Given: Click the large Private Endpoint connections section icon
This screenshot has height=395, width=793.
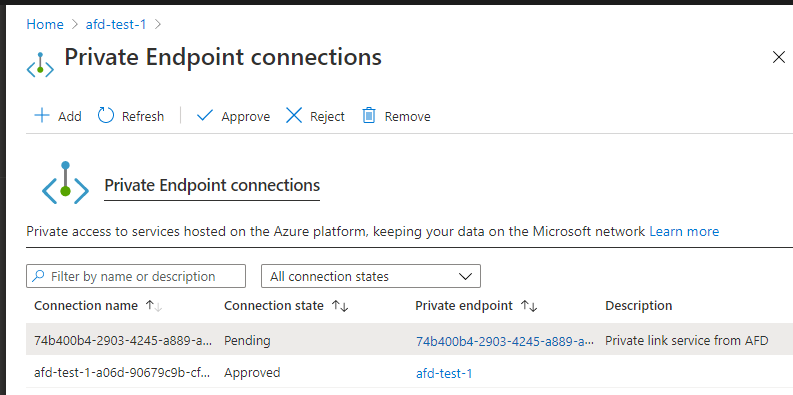Looking at the screenshot, I should click(65, 183).
